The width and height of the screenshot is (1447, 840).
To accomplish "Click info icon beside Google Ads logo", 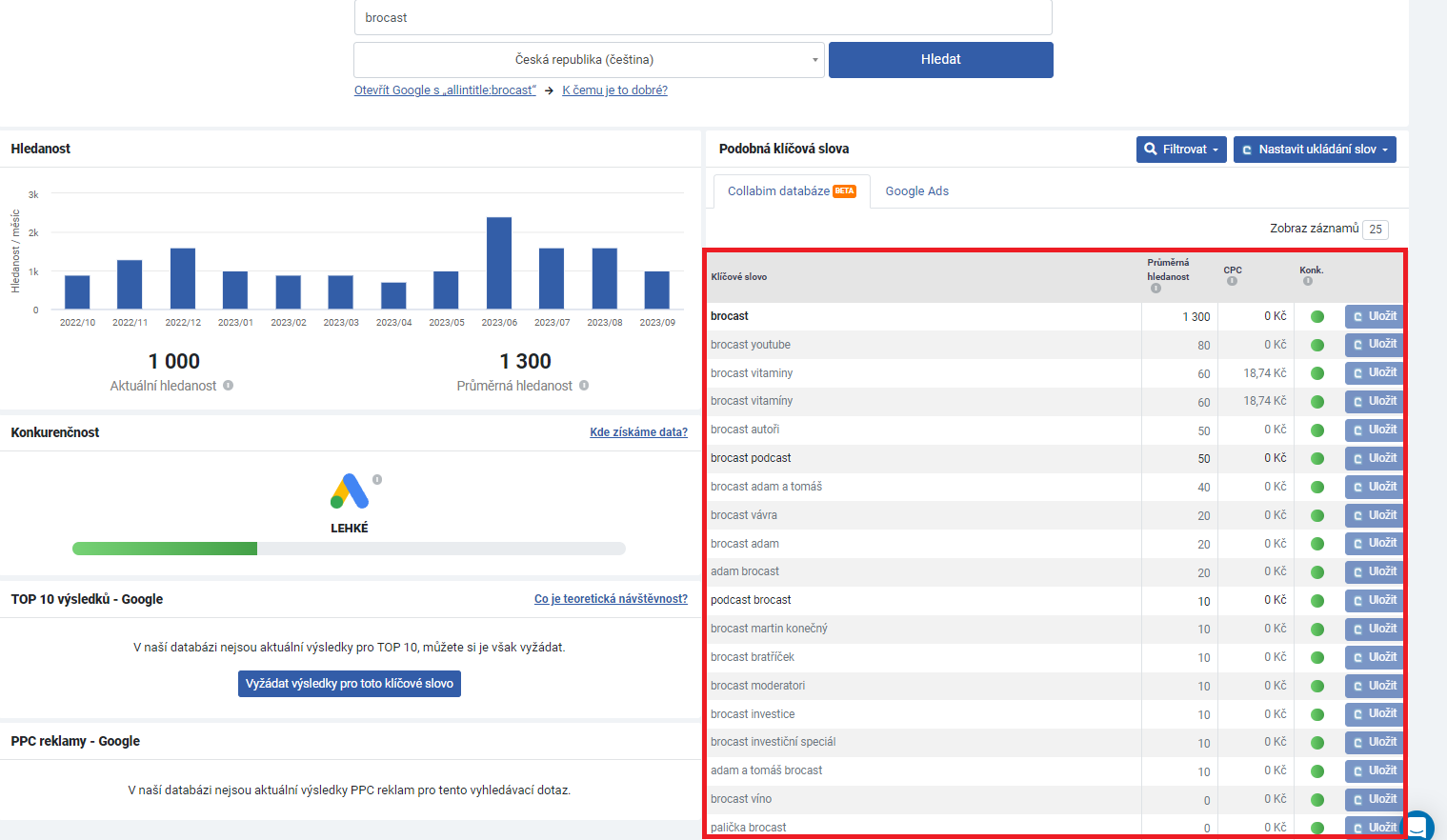I will coord(377,479).
